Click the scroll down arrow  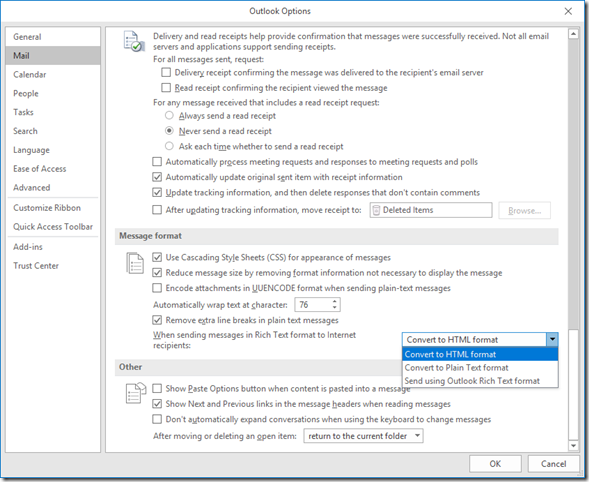click(573, 446)
